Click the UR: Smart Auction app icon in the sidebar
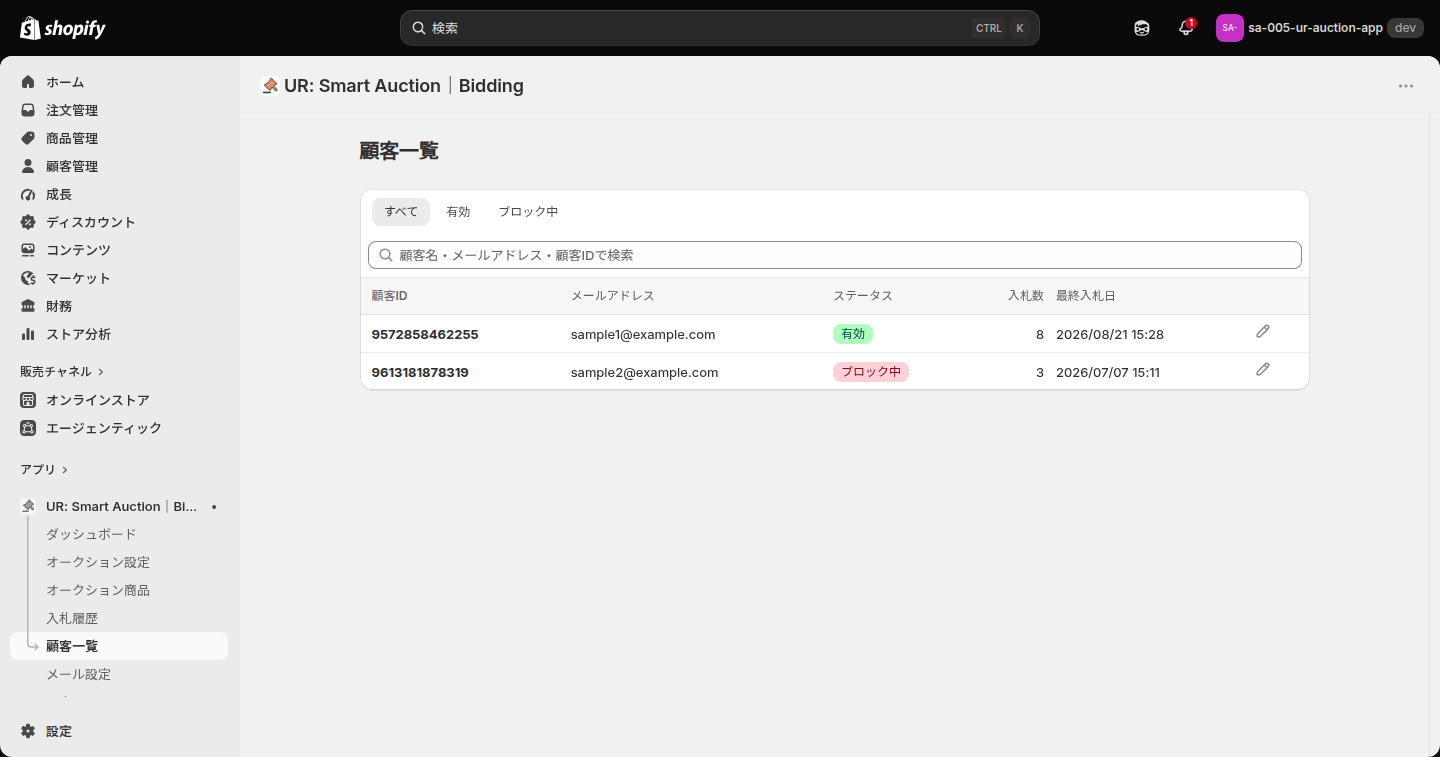This screenshot has width=1440, height=757. pyautogui.click(x=28, y=506)
